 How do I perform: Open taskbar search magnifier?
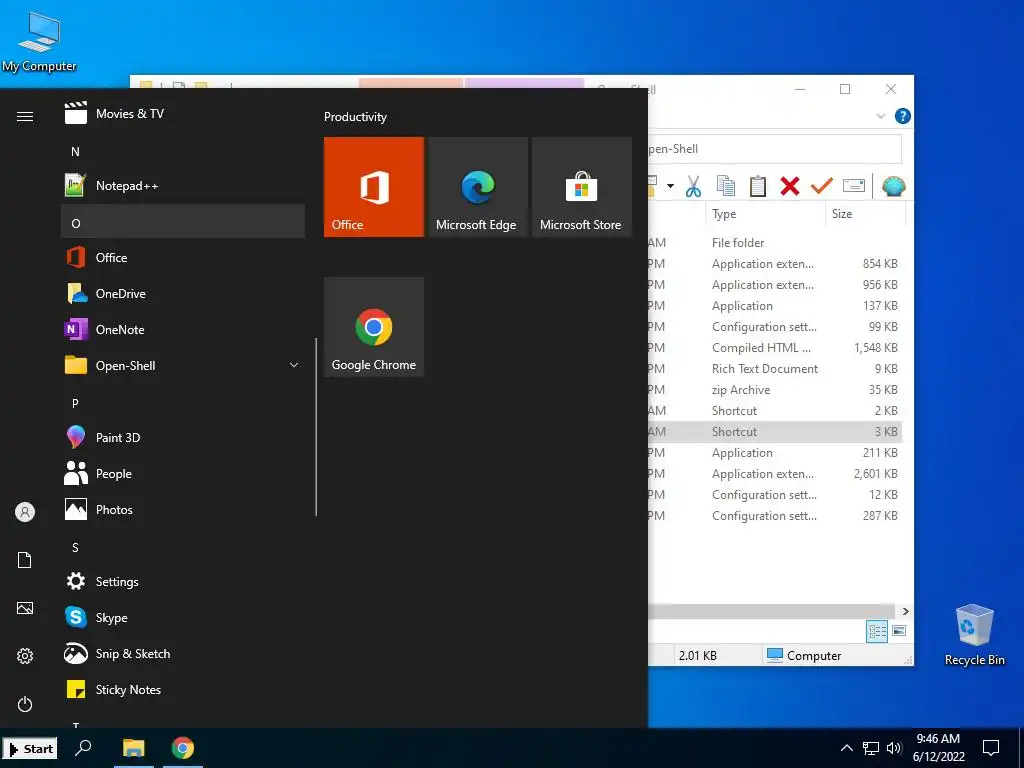83,748
